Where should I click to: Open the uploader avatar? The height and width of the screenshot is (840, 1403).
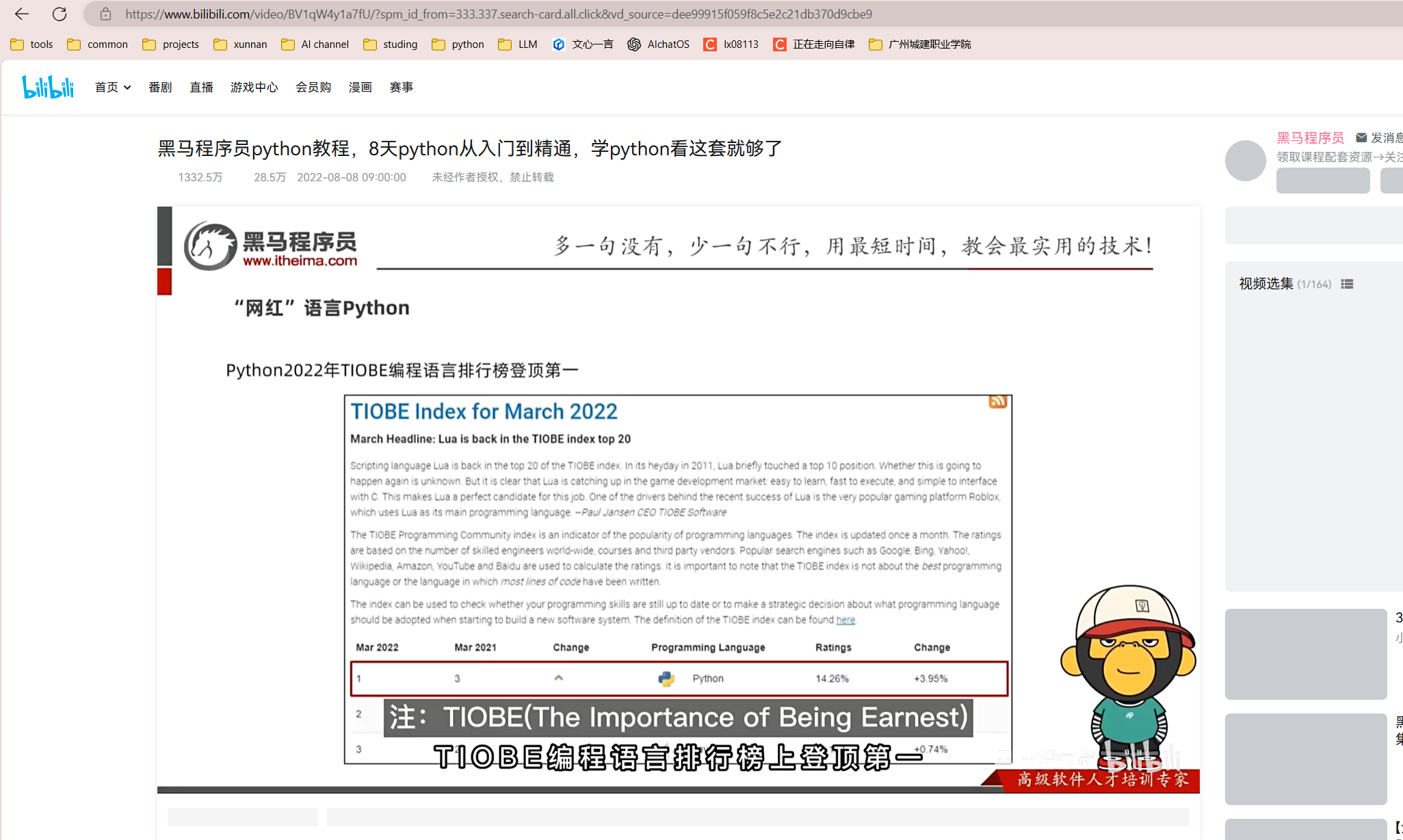click(x=1245, y=161)
